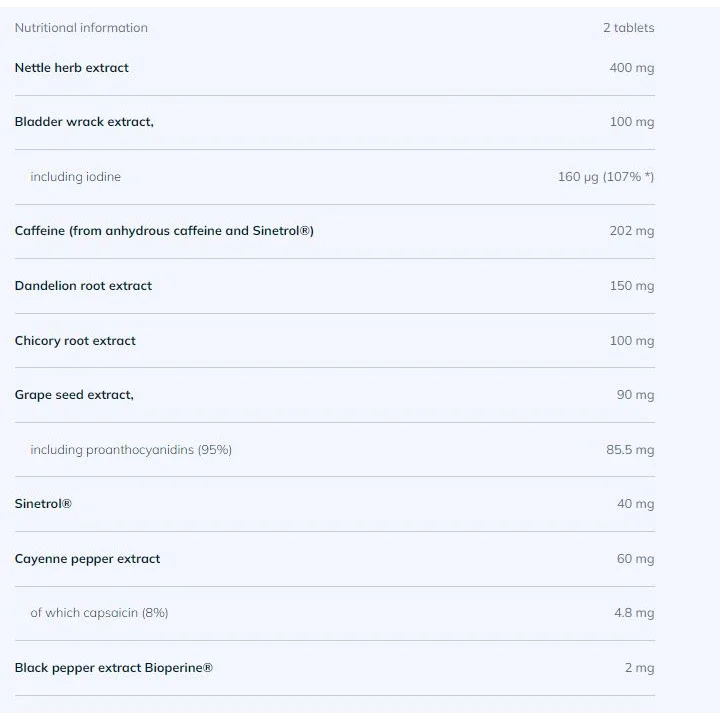Image resolution: width=720 pixels, height=720 pixels.
Task: Click Cayenne pepper extract label
Action: [87, 559]
